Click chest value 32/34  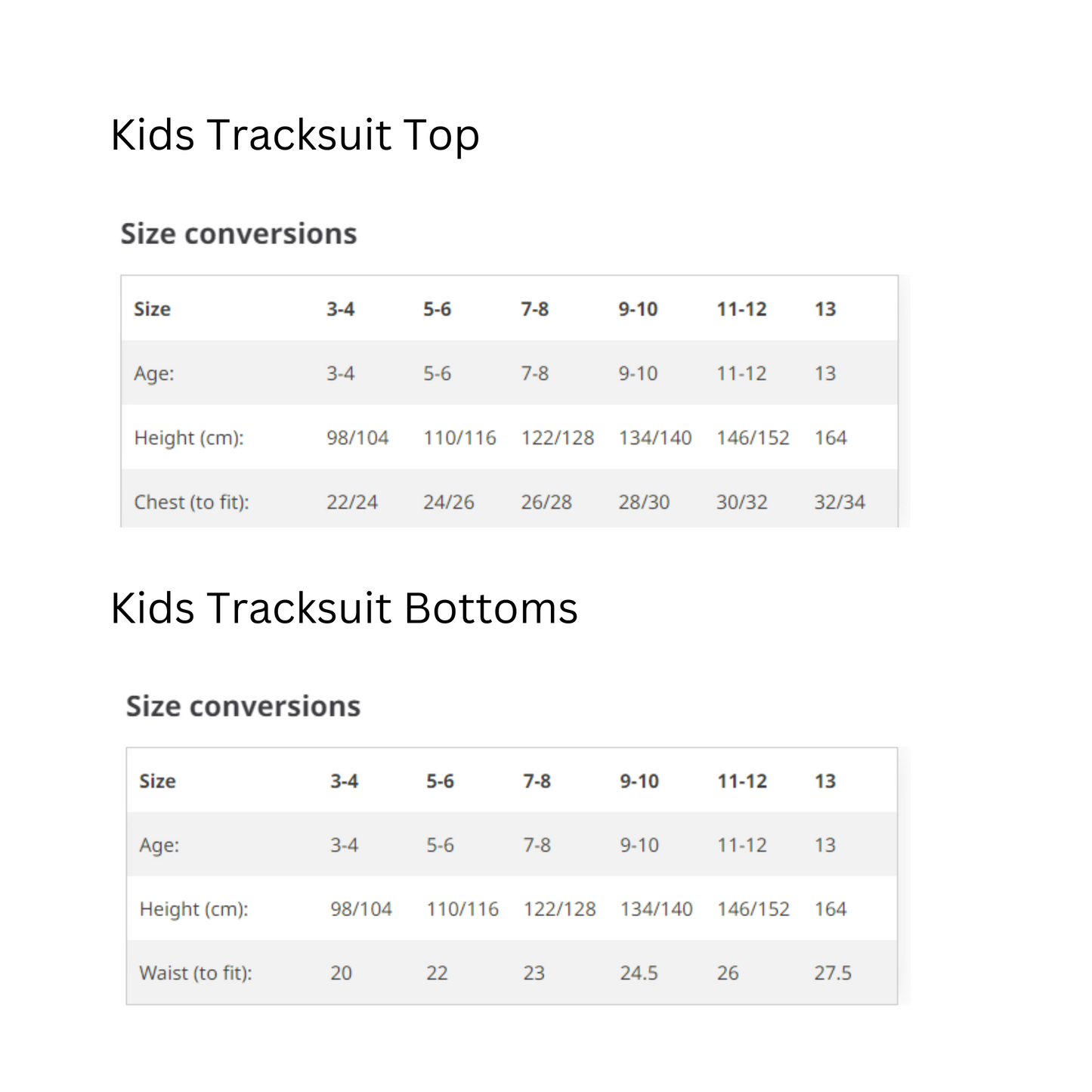point(839,502)
